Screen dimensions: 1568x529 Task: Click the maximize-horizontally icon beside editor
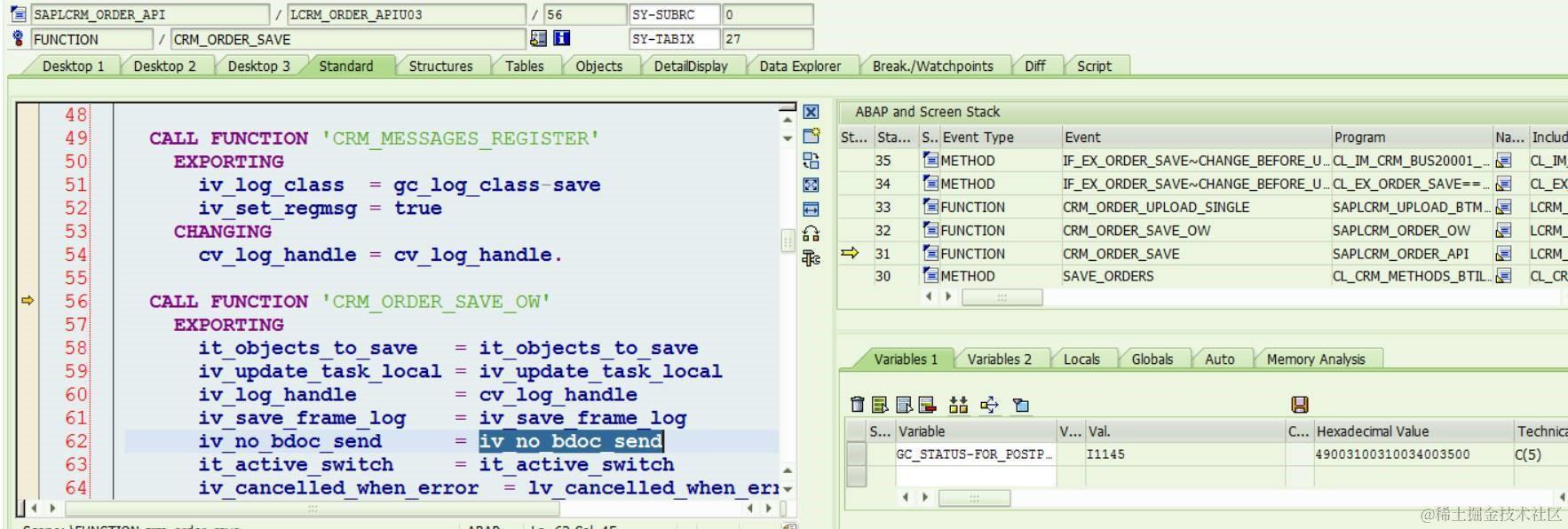(811, 209)
